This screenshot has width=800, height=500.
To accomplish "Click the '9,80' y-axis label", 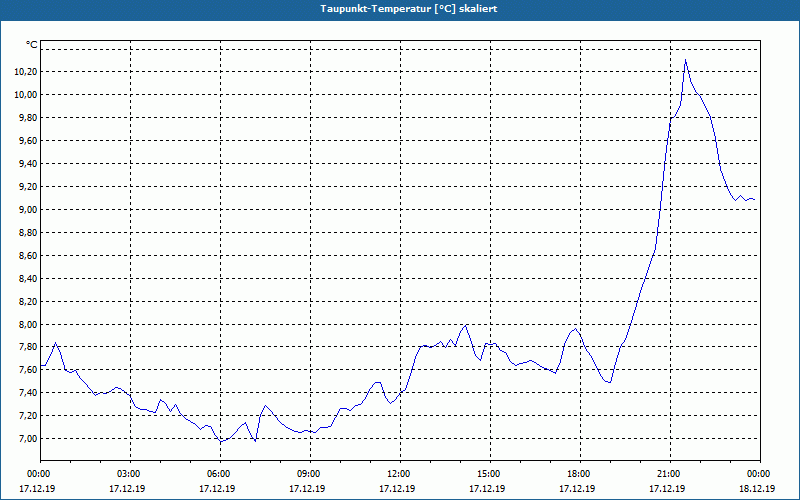I will tap(28, 117).
